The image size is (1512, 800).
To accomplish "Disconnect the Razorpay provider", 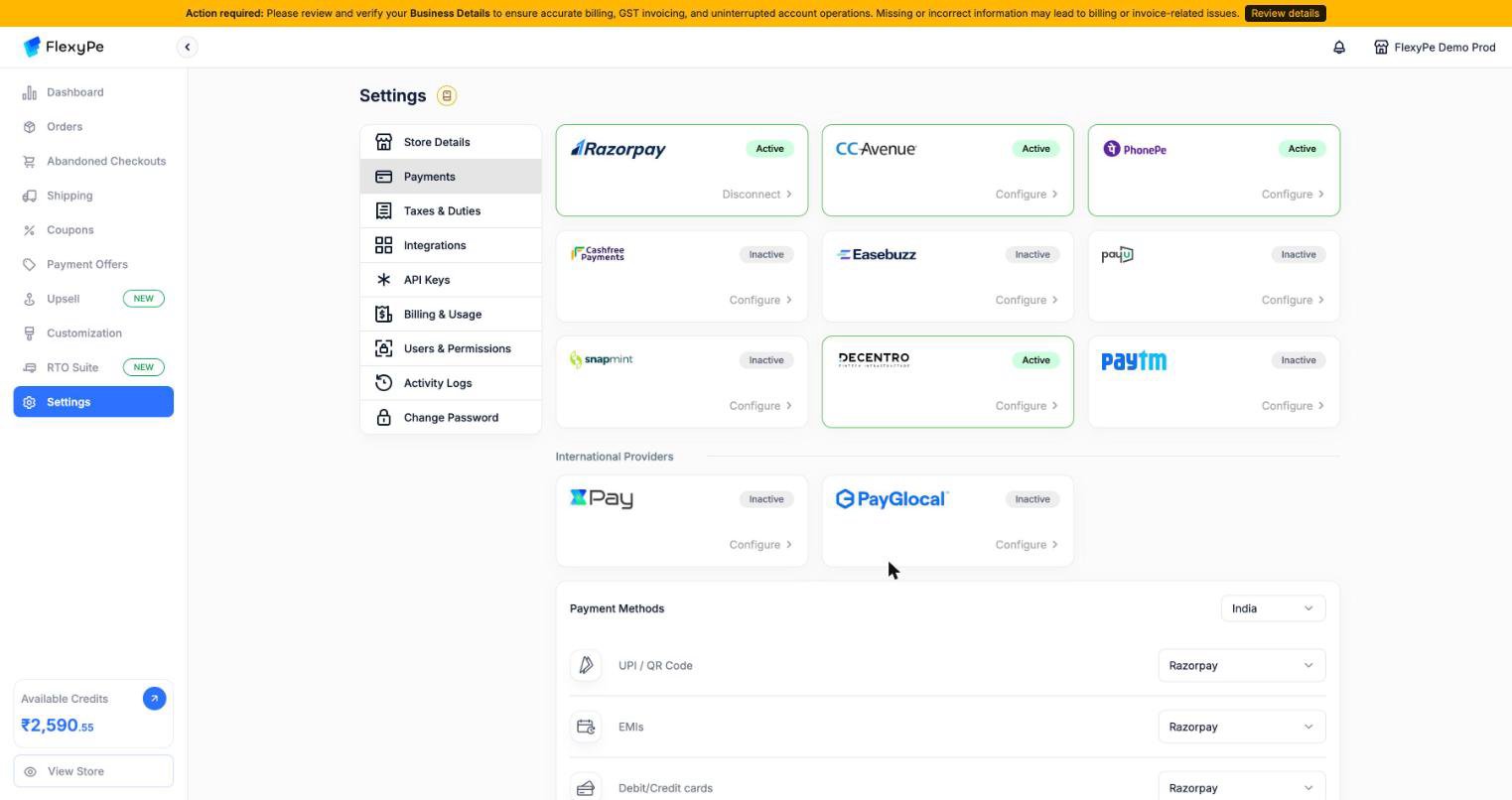I will [x=756, y=195].
